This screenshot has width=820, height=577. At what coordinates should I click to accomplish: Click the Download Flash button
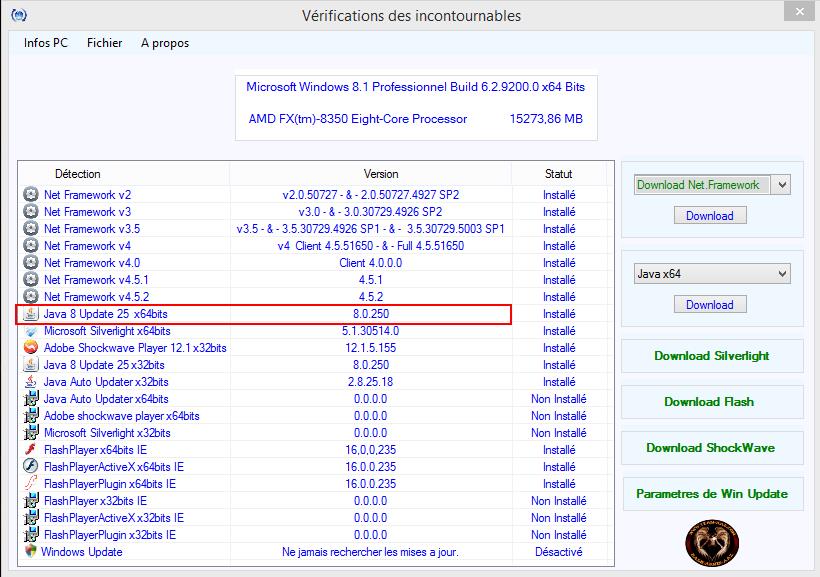click(x=712, y=402)
